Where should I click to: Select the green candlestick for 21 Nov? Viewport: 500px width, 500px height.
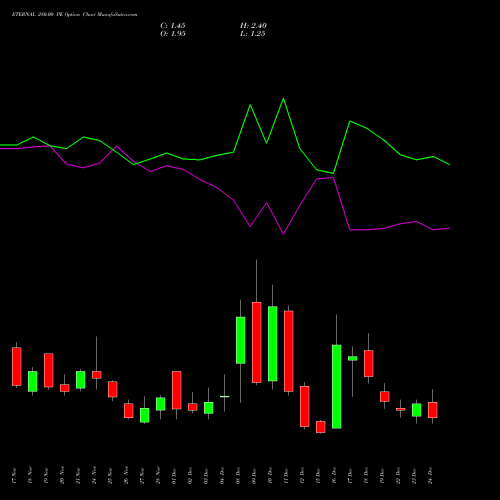81,380
